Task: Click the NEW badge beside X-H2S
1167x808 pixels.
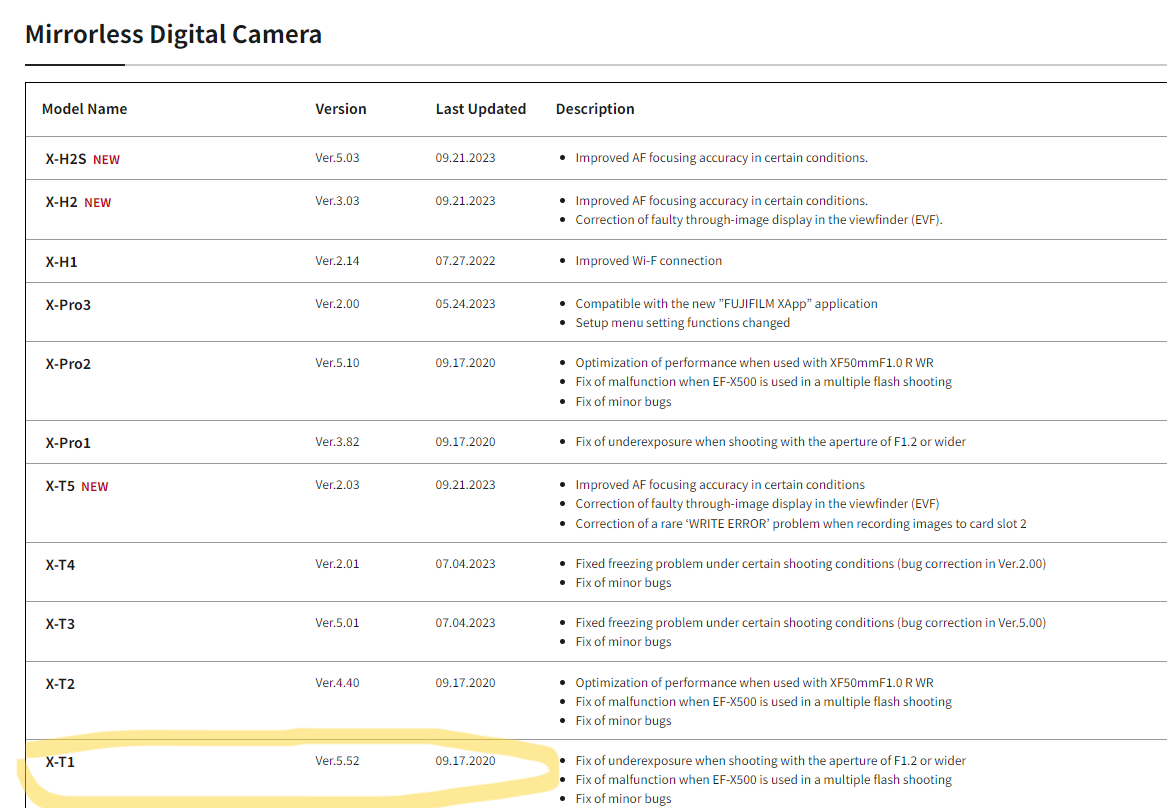Action: pyautogui.click(x=106, y=160)
